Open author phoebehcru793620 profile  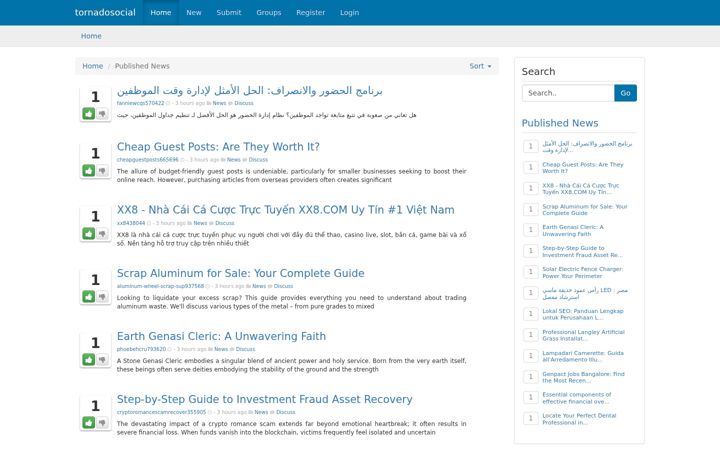click(x=141, y=349)
